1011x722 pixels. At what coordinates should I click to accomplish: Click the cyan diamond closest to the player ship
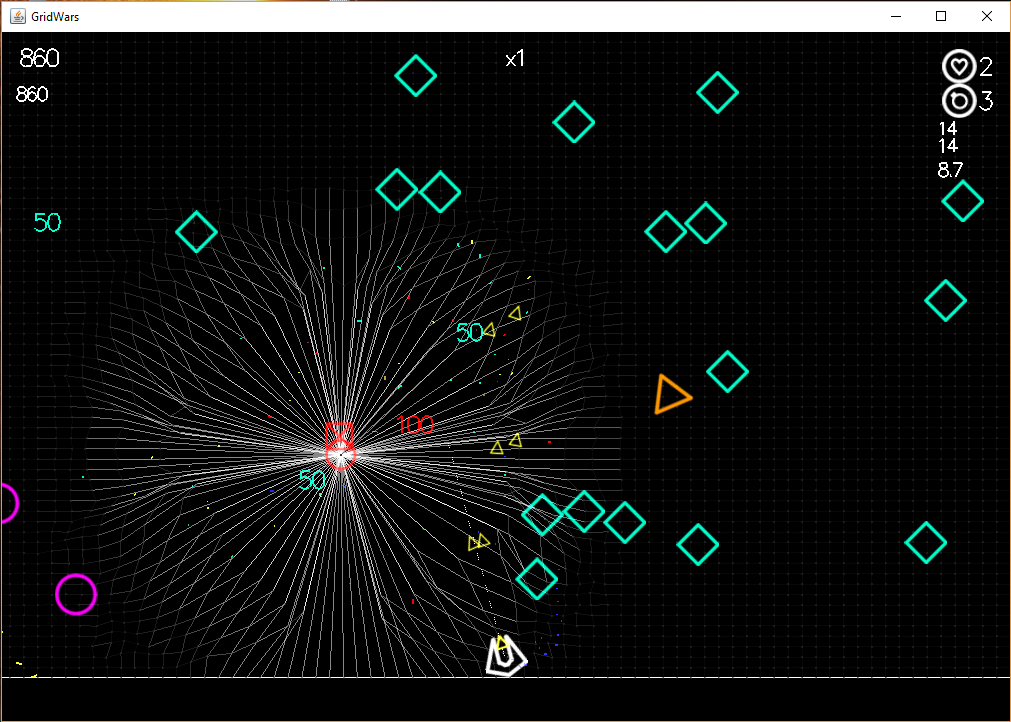point(536,579)
